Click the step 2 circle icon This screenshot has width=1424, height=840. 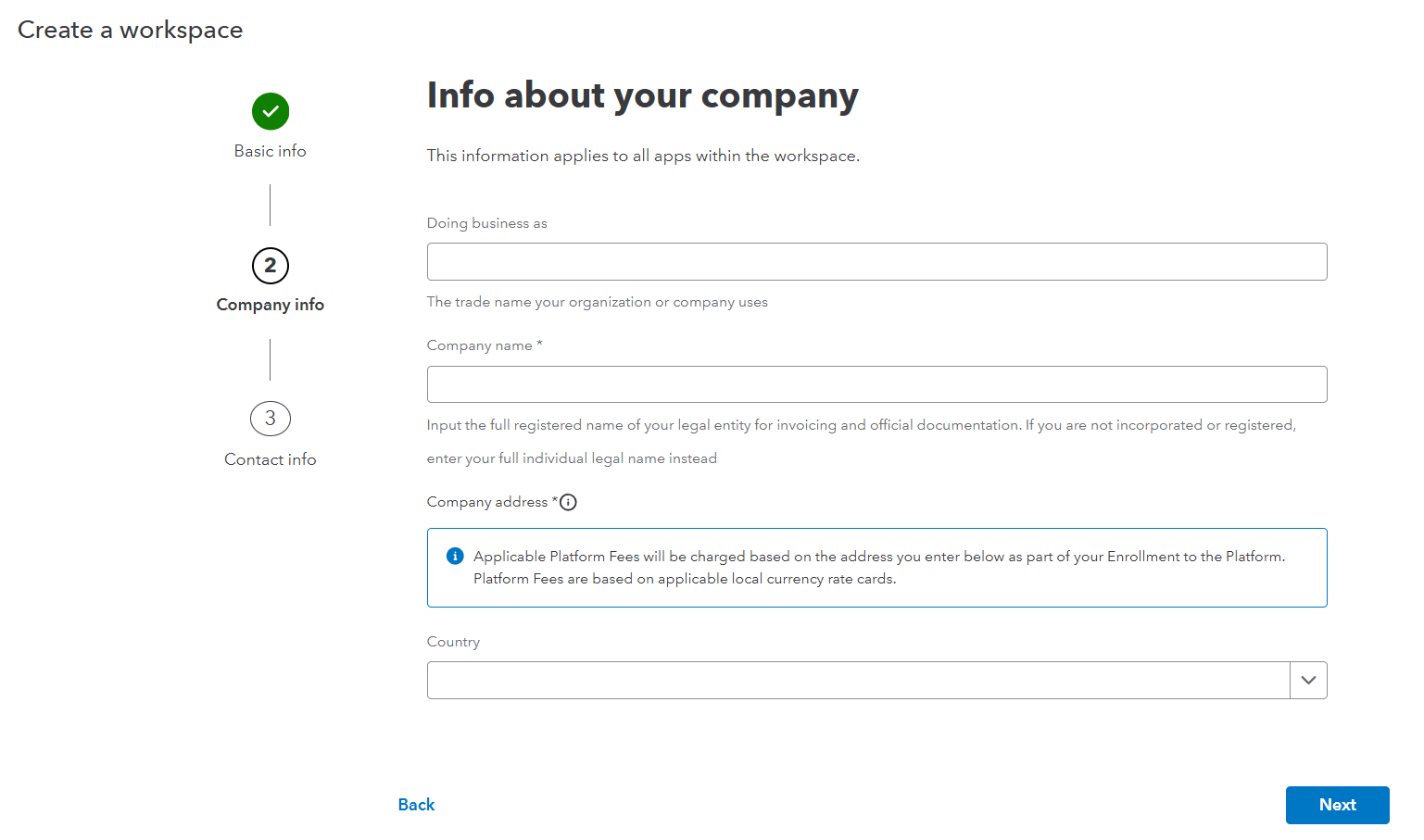coord(271,266)
